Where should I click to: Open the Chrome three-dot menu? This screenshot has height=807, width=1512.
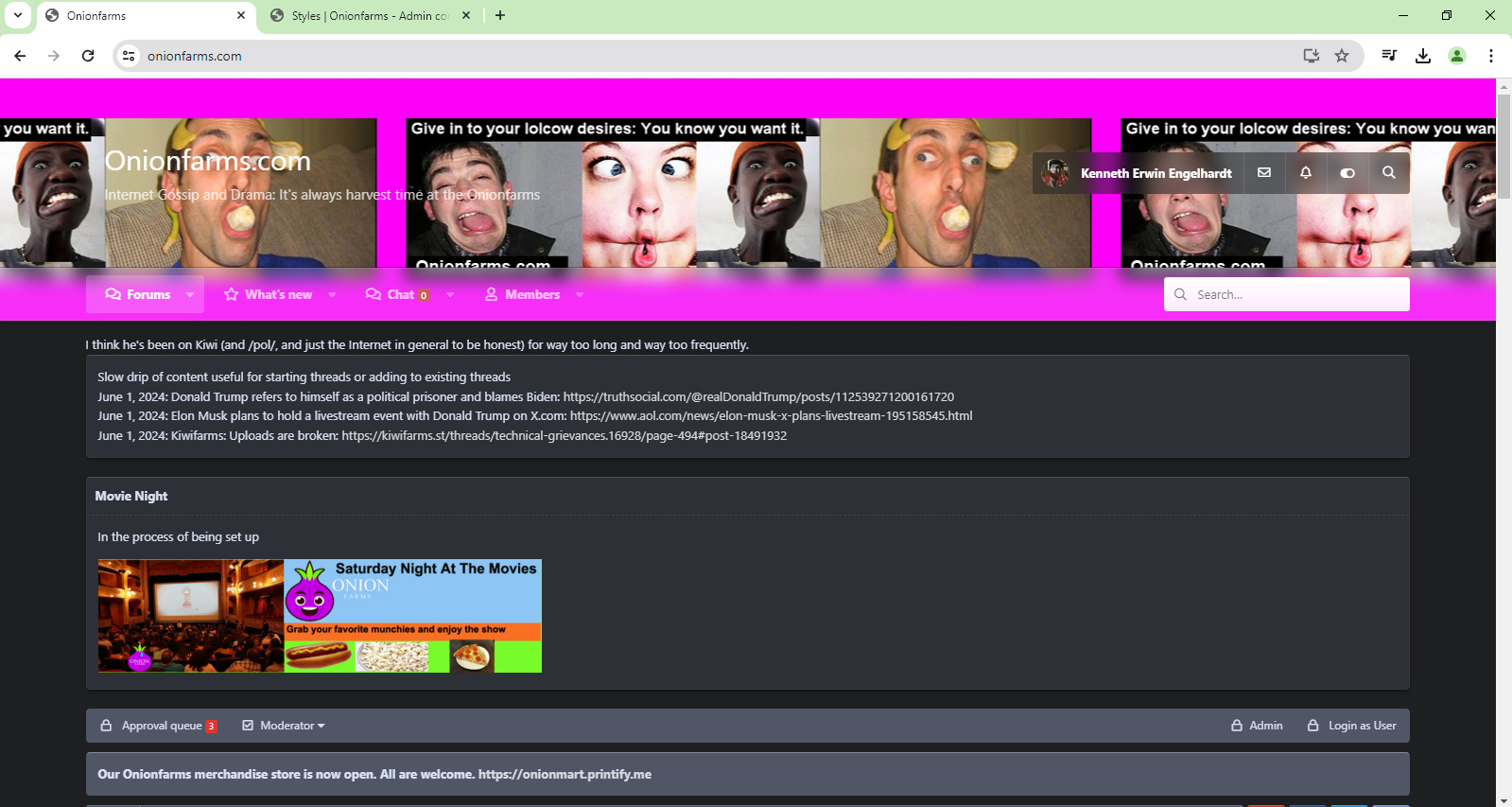point(1491,56)
